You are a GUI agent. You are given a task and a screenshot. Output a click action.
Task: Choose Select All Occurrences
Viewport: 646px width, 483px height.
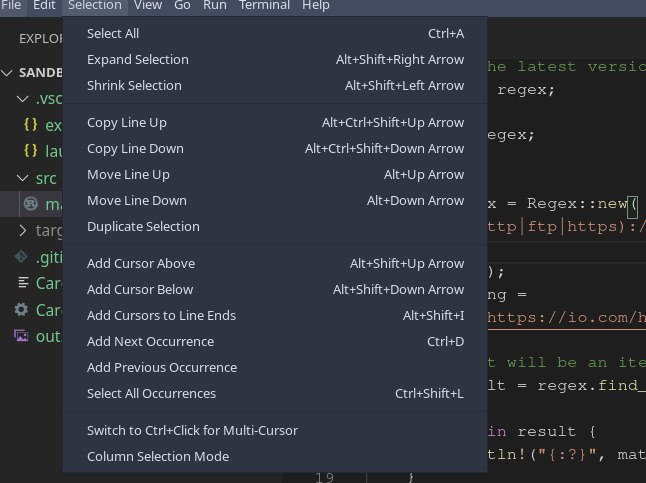coord(275,394)
